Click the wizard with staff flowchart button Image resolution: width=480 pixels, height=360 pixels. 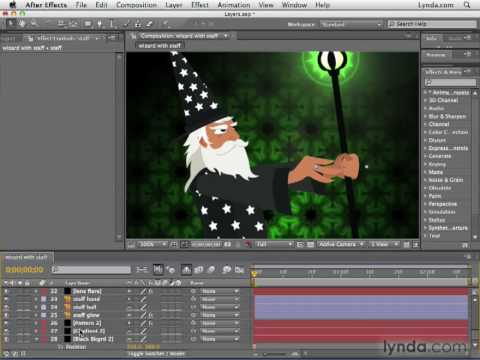pos(159,45)
